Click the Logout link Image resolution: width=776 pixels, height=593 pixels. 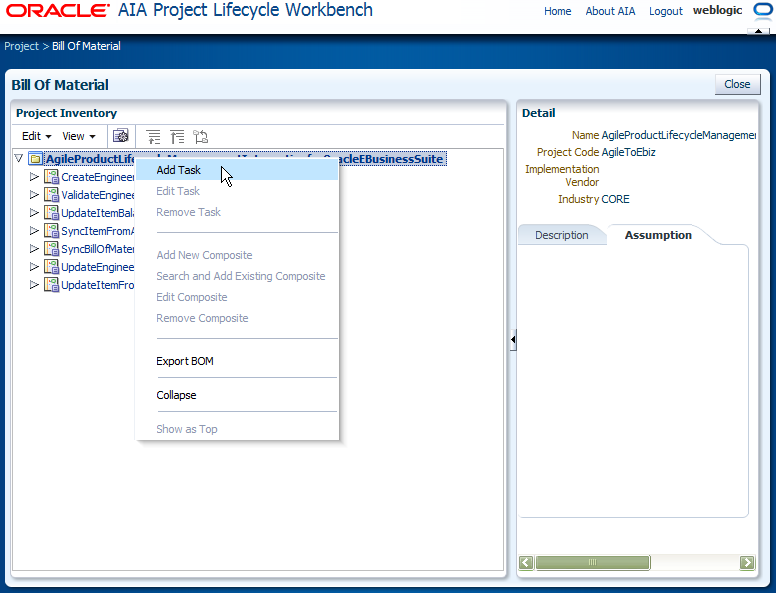point(666,11)
